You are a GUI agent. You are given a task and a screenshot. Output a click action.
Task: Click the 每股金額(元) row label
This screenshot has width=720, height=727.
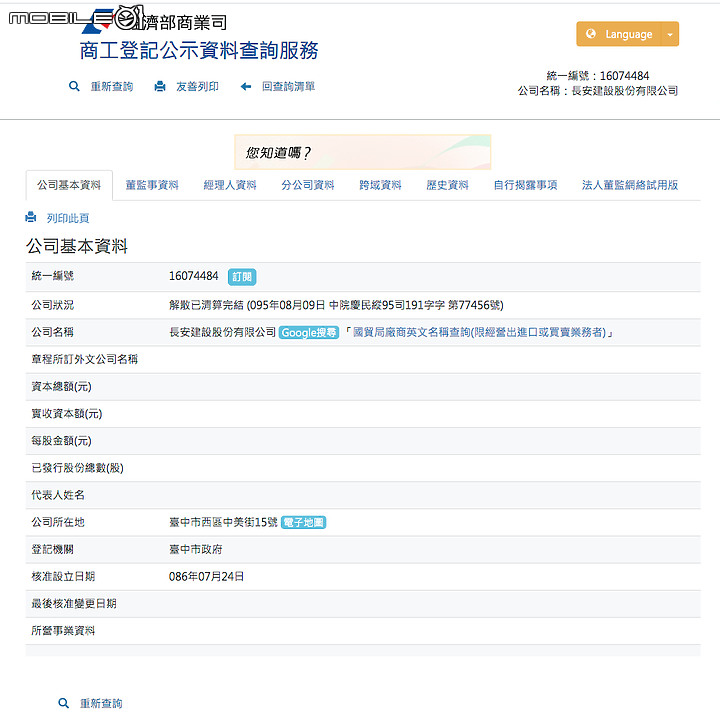[61, 440]
